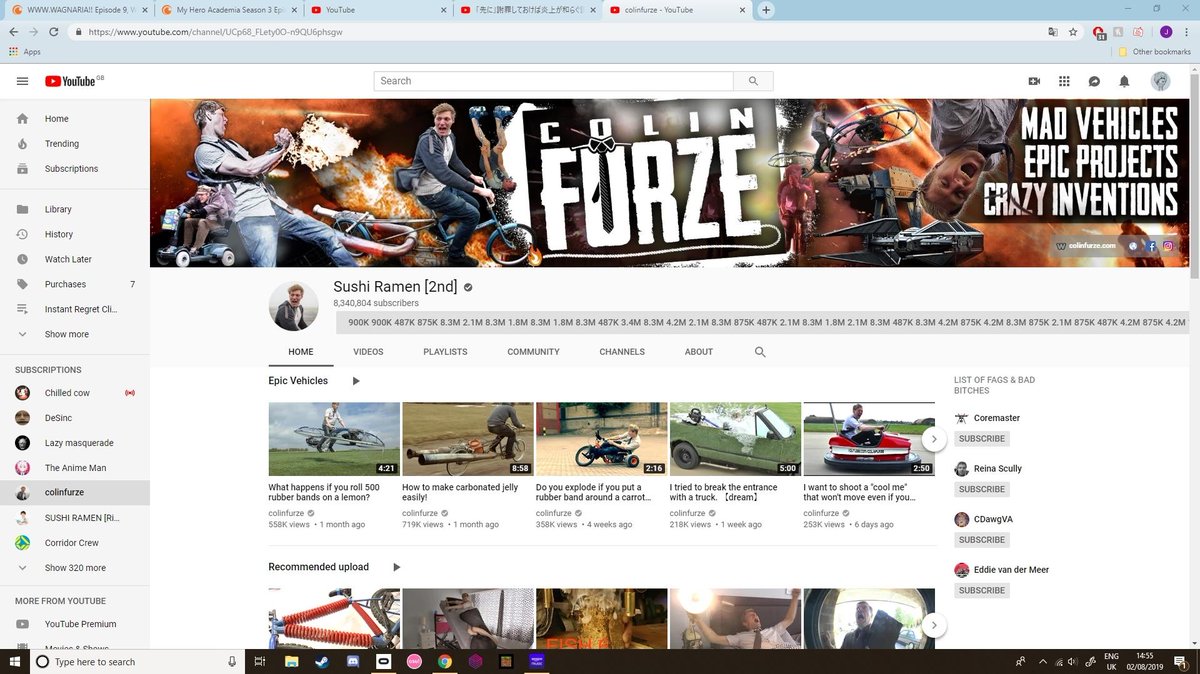
Task: Open the rubber bands on a lemon thumbnail
Action: [334, 439]
